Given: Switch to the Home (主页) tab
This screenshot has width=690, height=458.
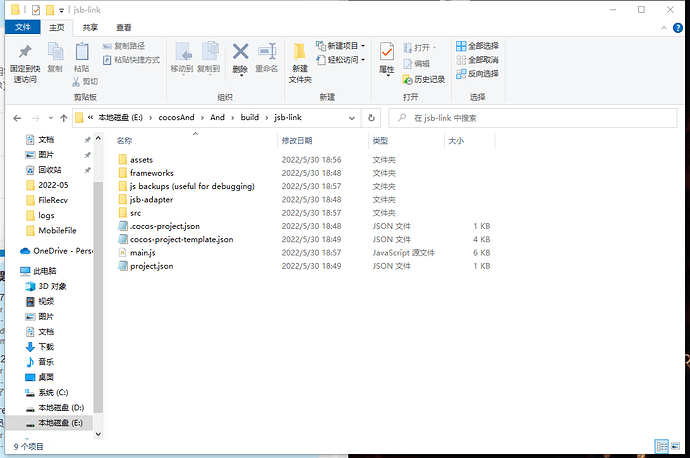Looking at the screenshot, I should pyautogui.click(x=56, y=27).
